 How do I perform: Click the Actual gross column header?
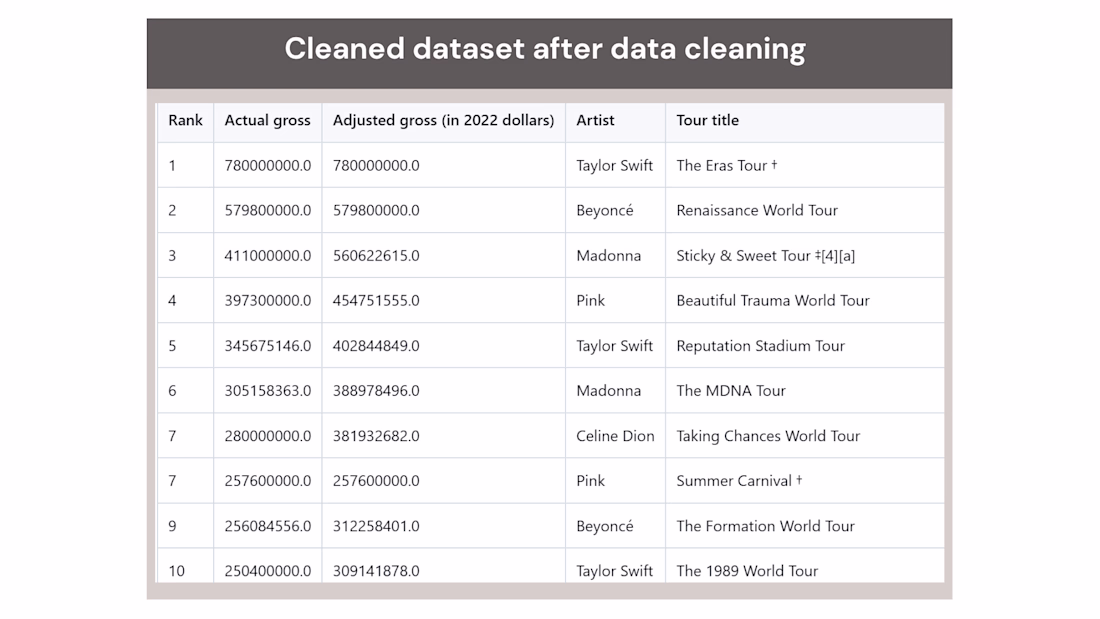[267, 121]
